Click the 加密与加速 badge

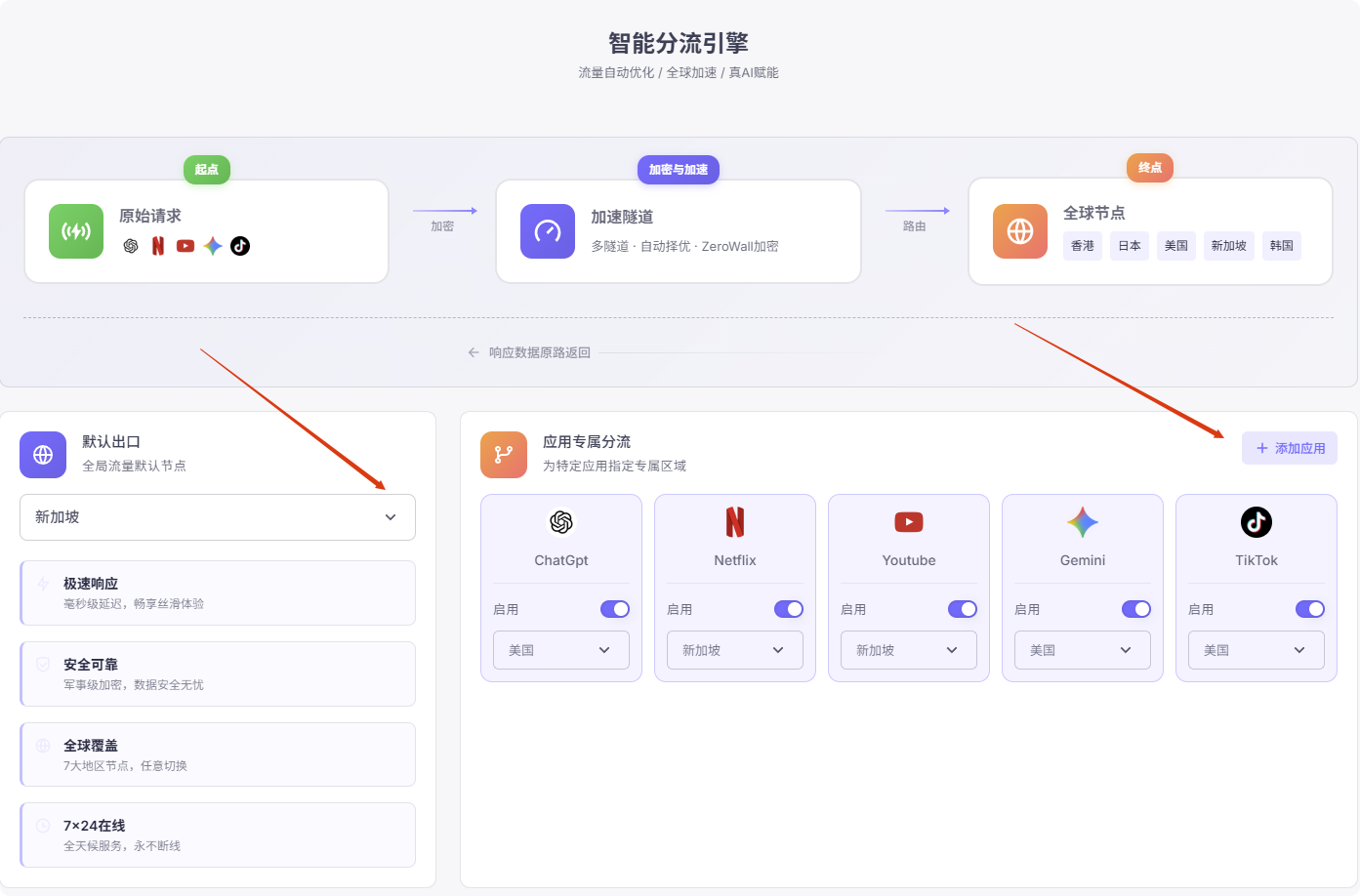[679, 170]
